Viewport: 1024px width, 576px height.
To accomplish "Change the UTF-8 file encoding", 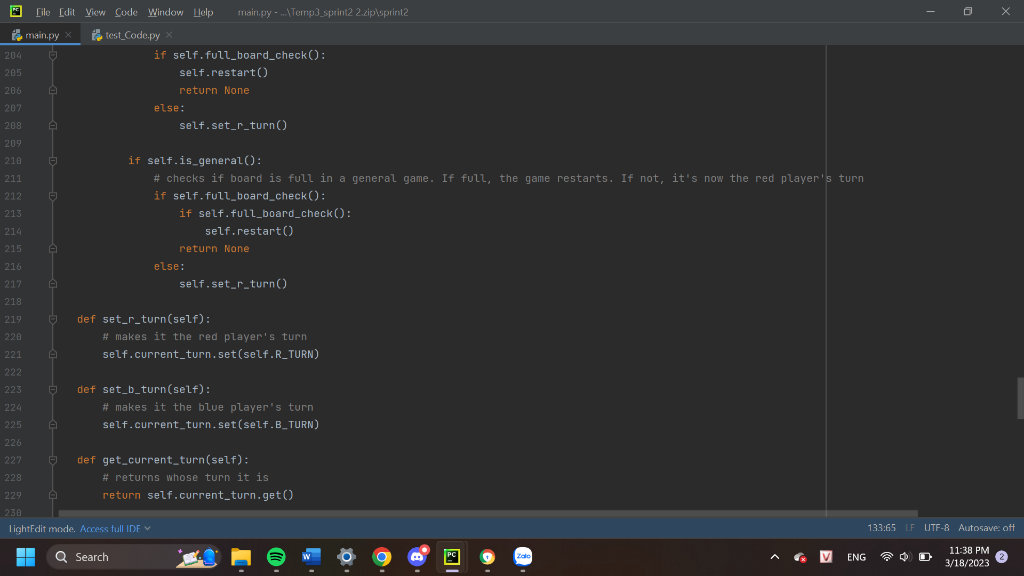I will pyautogui.click(x=936, y=528).
